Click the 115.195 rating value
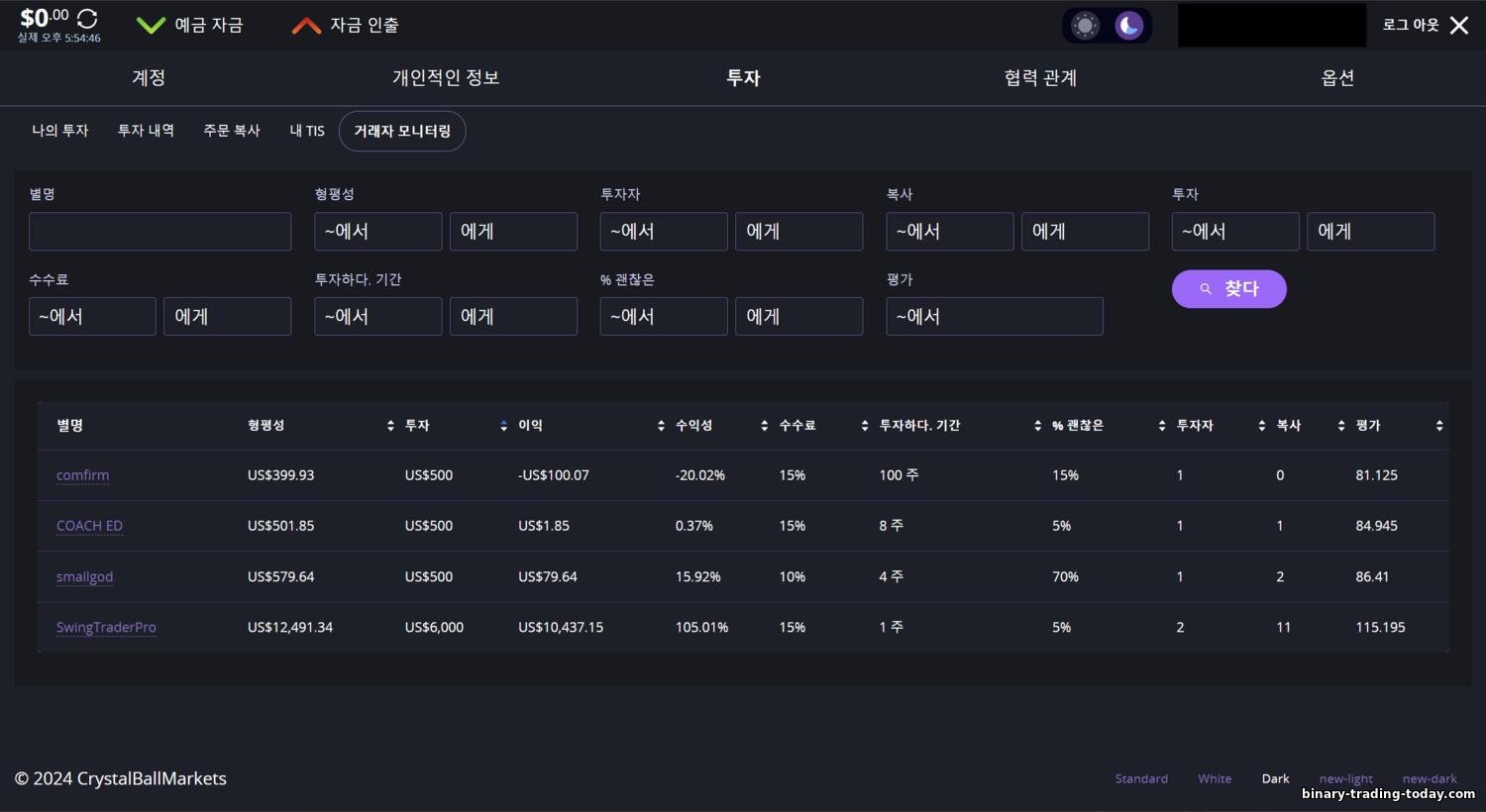This screenshot has height=812, width=1486. click(1381, 627)
